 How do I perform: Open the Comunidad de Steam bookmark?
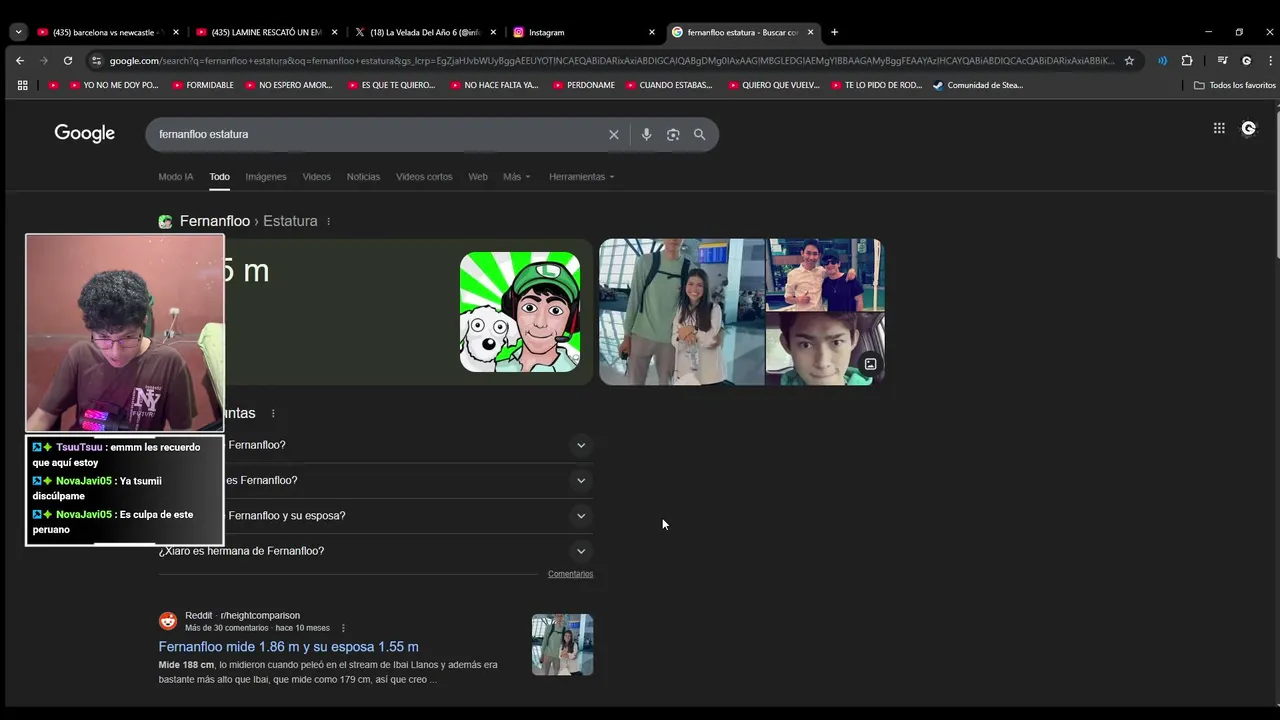[x=978, y=85]
